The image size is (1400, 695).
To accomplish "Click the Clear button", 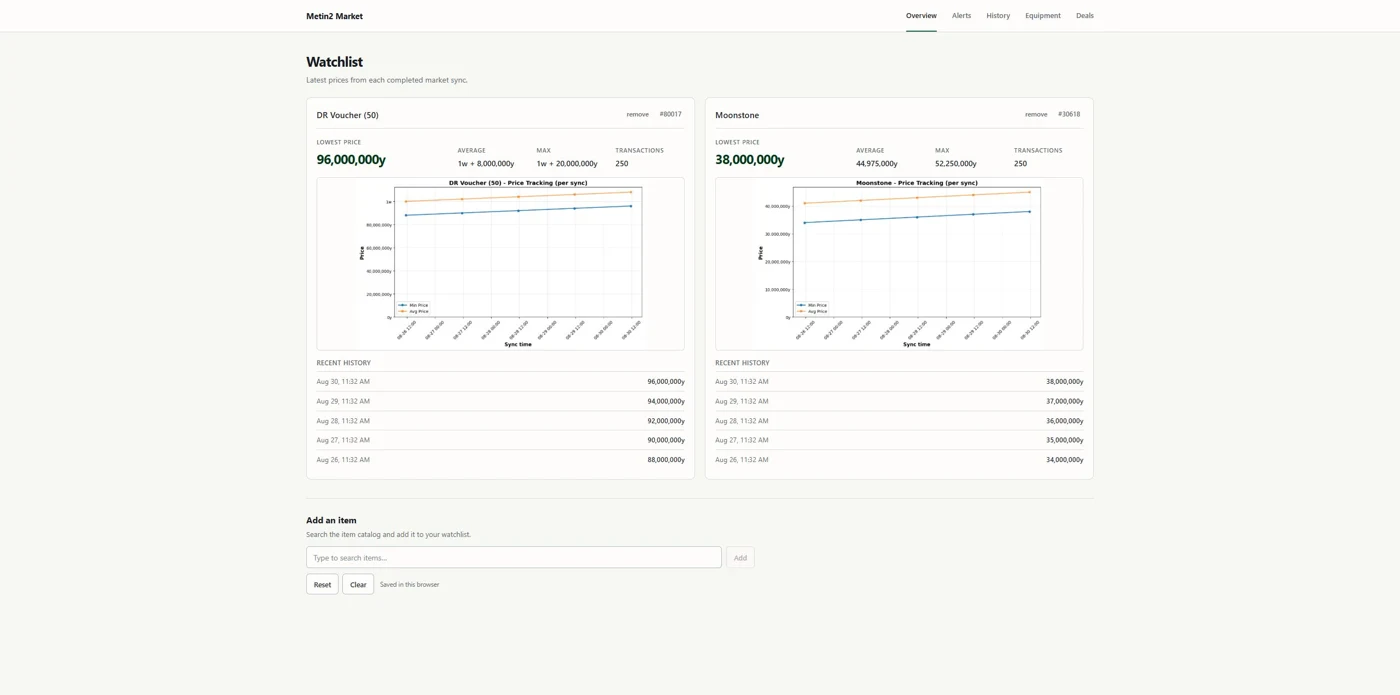I will tap(358, 584).
